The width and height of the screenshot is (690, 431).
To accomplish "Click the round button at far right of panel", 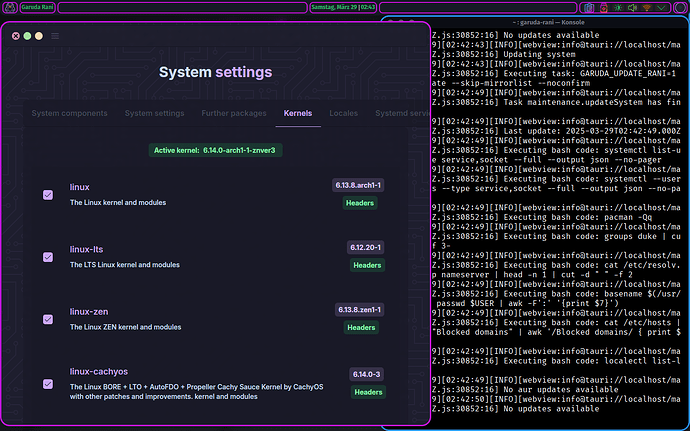I will point(680,8).
